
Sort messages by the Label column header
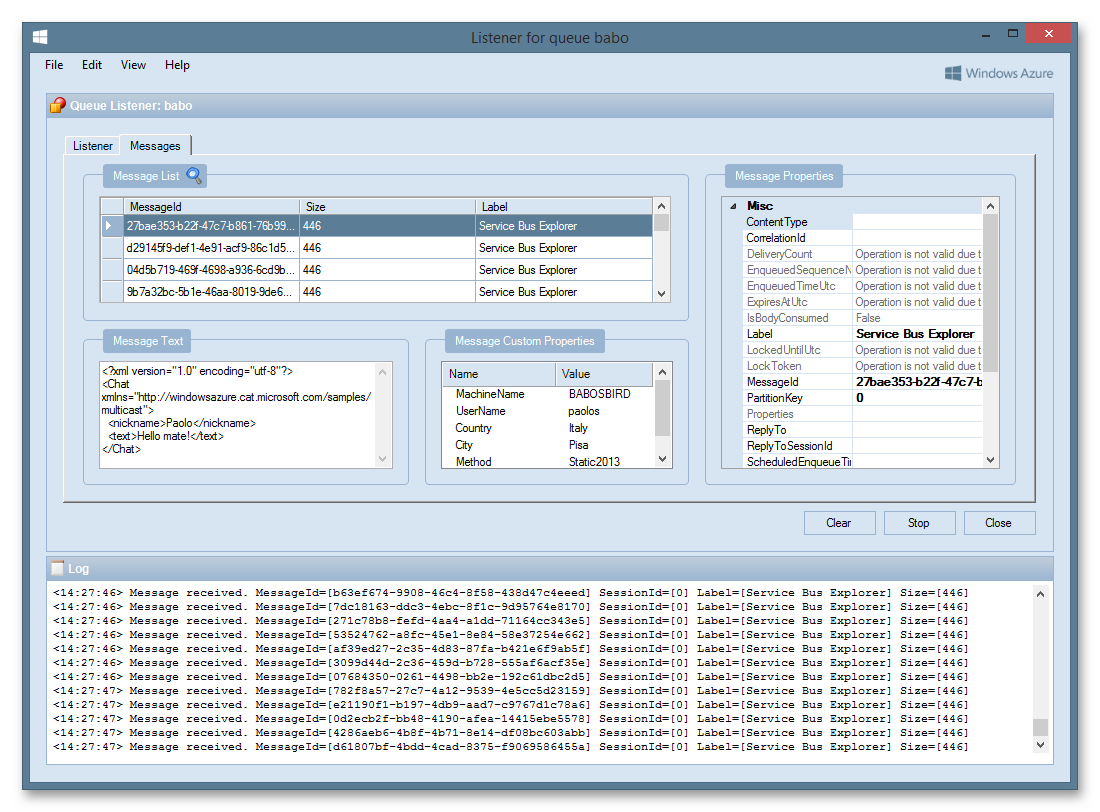[564, 206]
